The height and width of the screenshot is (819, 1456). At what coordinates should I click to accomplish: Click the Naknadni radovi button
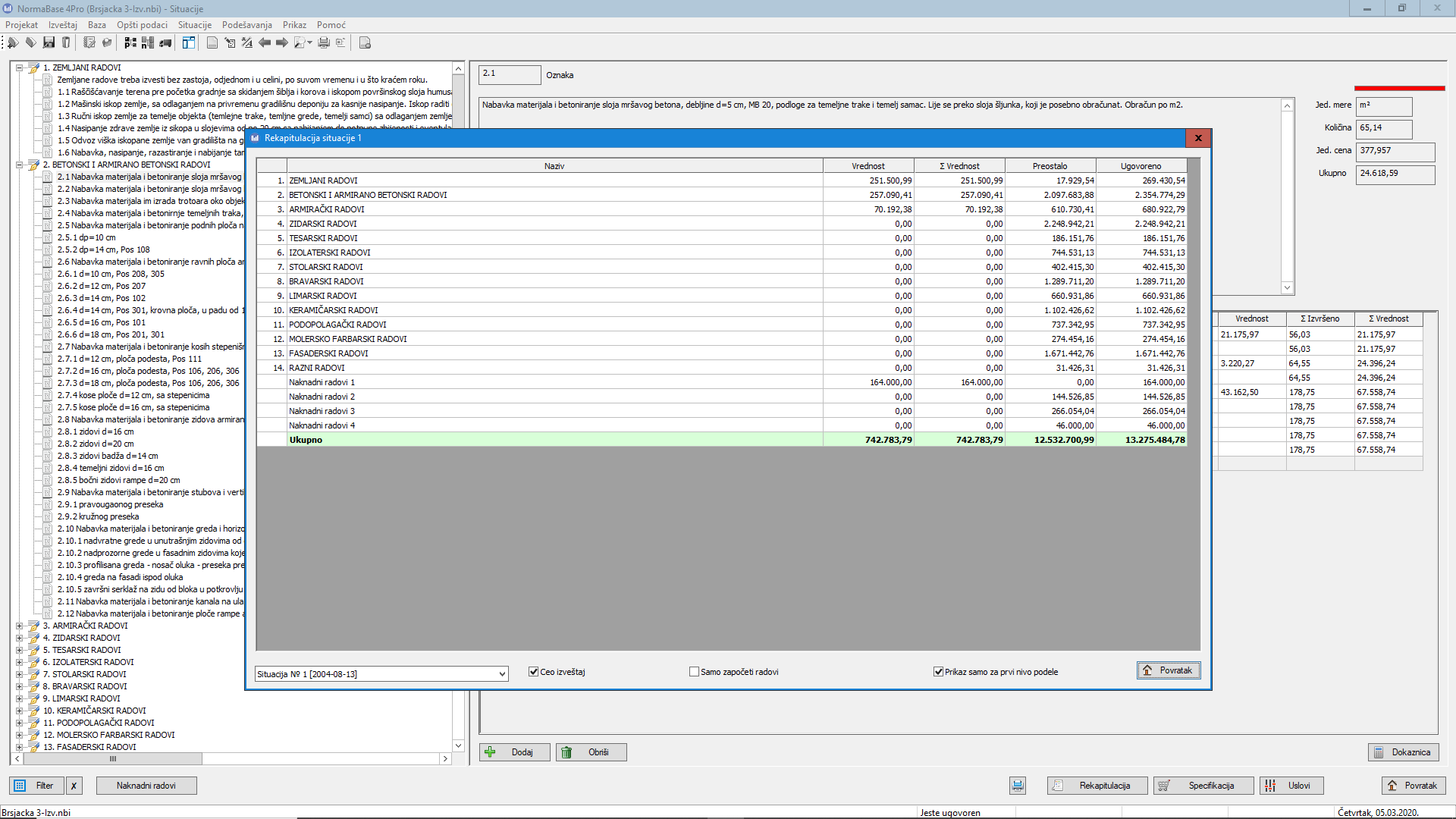(146, 786)
